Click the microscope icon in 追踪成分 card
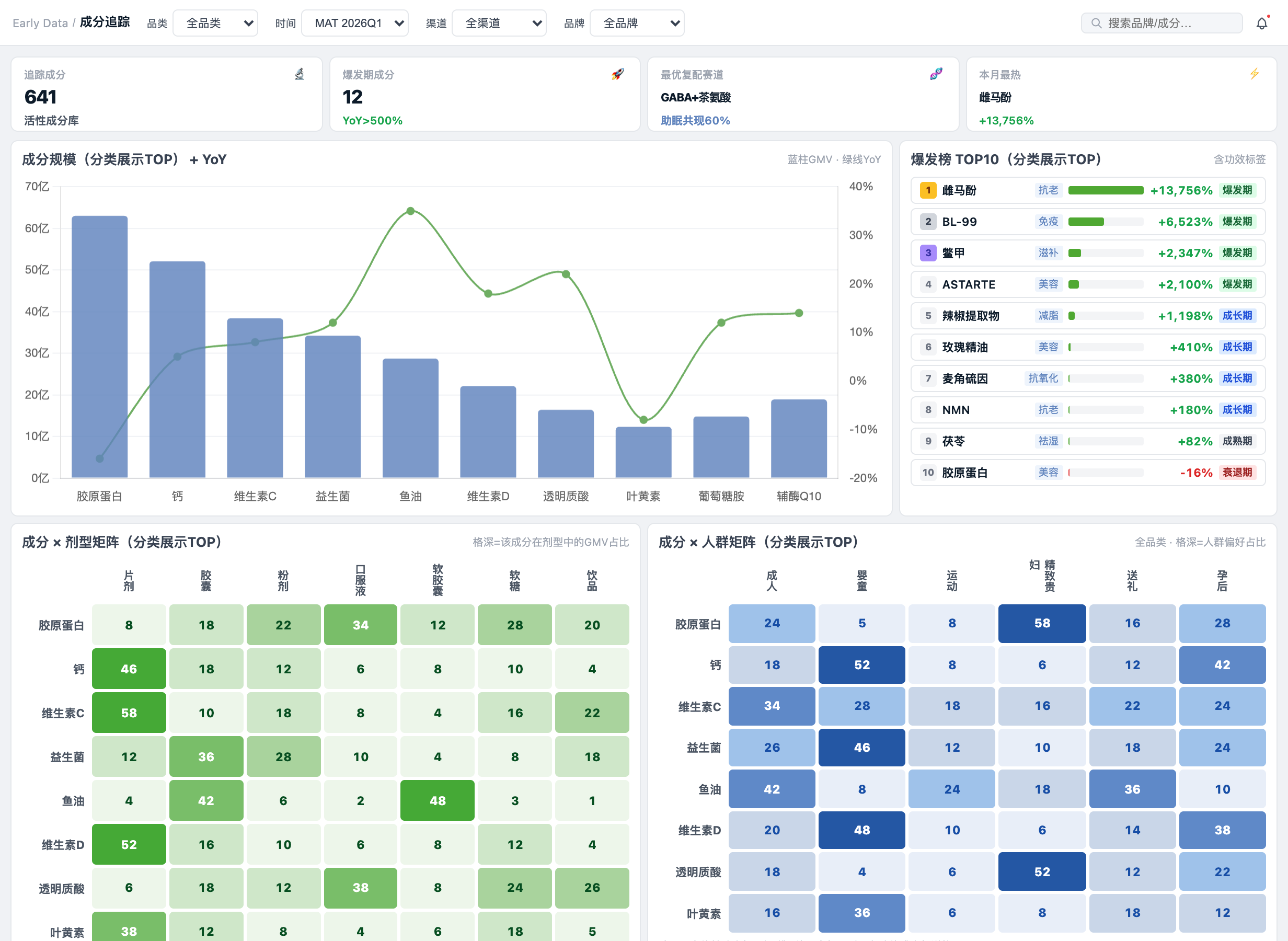The width and height of the screenshot is (1288, 941). [x=300, y=74]
